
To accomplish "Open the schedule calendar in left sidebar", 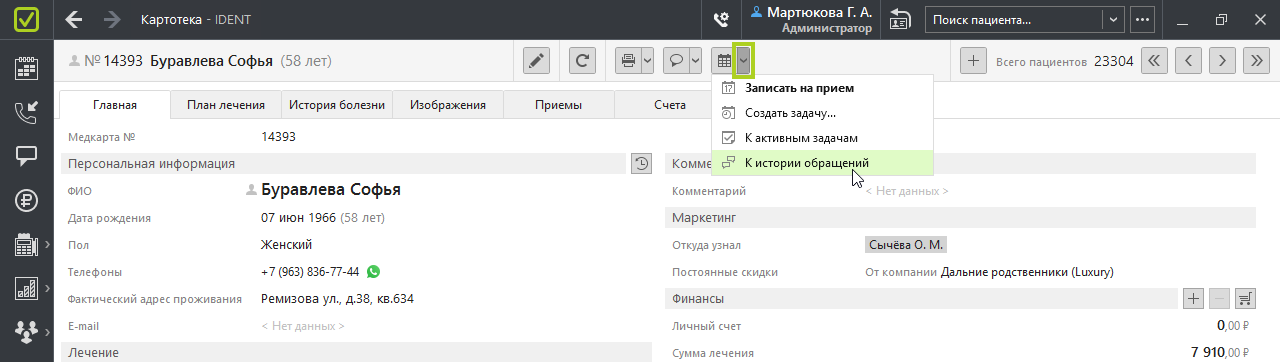I will pos(27,69).
